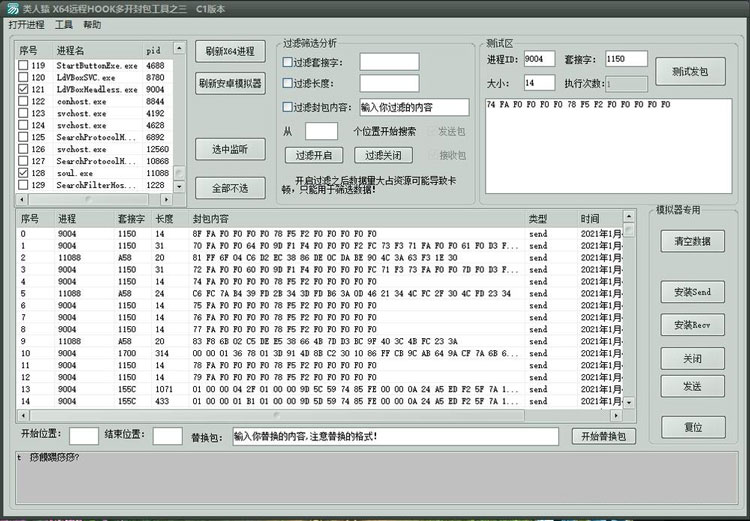The height and width of the screenshot is (521, 750).
Task: Uncheck the LdVBoxHeadless.exe process checkbox
Action: (x=23, y=90)
